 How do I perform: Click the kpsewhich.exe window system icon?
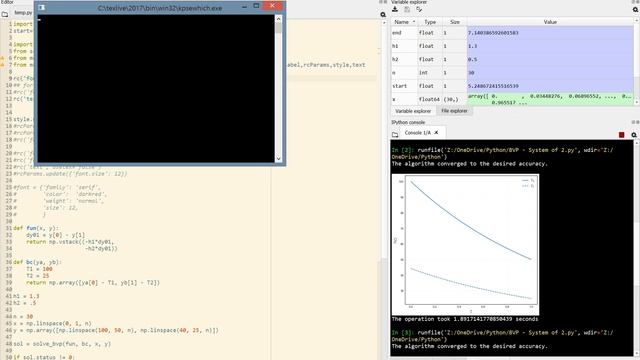[41, 7]
